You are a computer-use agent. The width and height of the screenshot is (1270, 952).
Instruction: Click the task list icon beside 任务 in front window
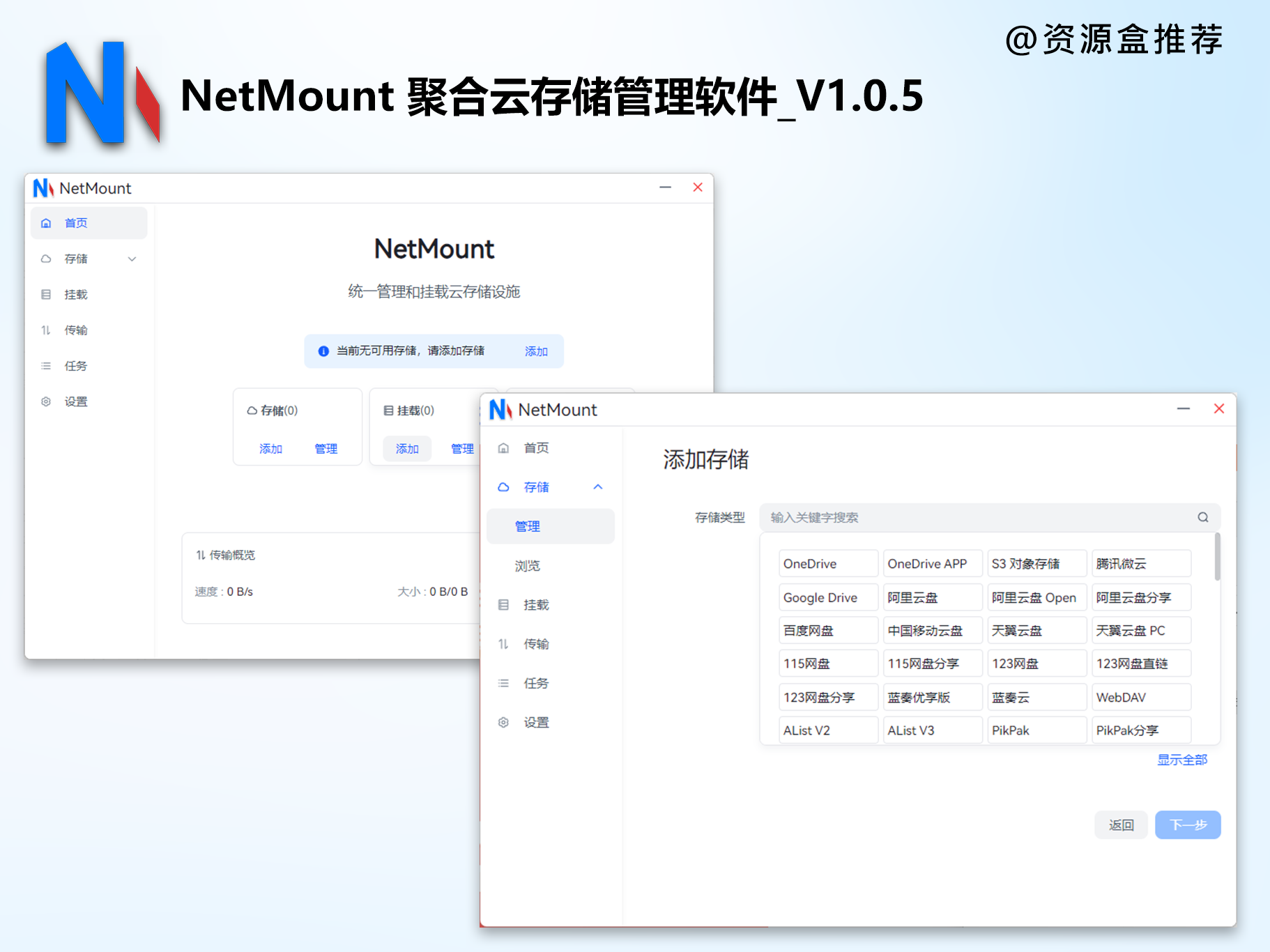pyautogui.click(x=503, y=683)
